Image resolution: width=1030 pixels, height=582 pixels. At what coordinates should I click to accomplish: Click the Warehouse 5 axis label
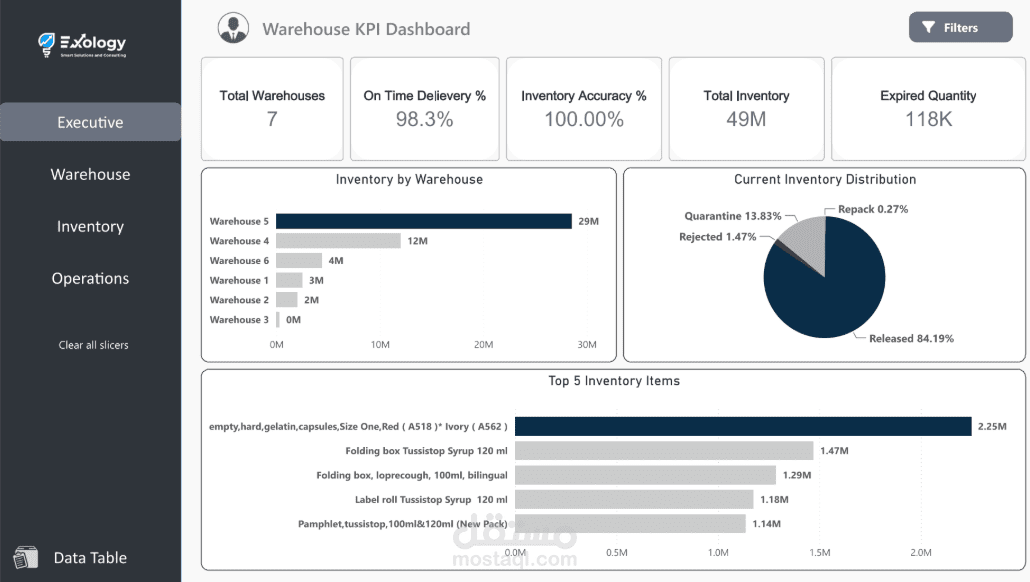click(239, 221)
